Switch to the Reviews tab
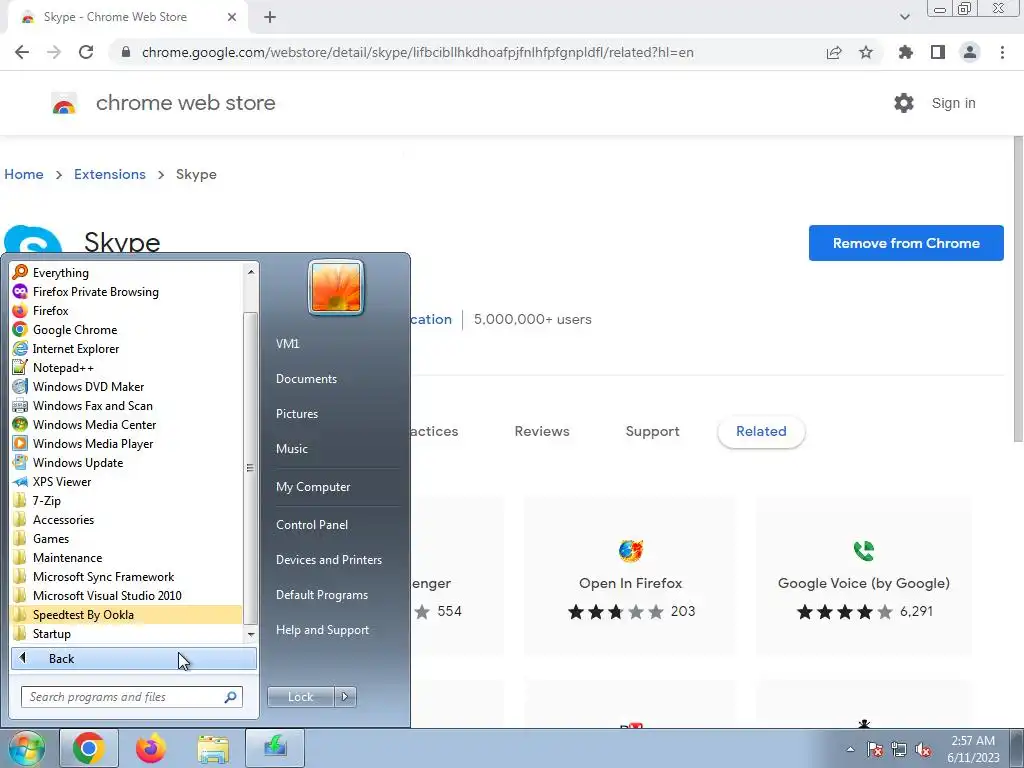The height and width of the screenshot is (768, 1024). point(542,431)
